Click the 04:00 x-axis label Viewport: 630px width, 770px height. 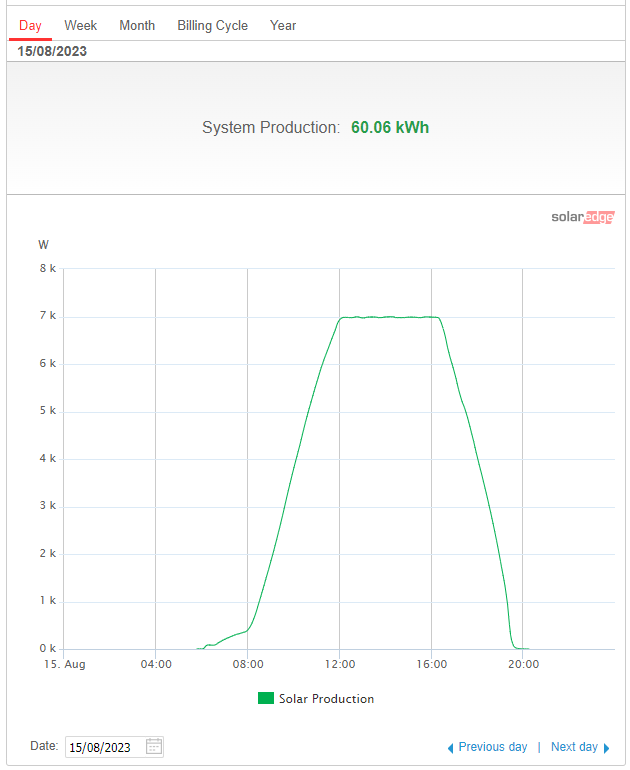click(156, 664)
